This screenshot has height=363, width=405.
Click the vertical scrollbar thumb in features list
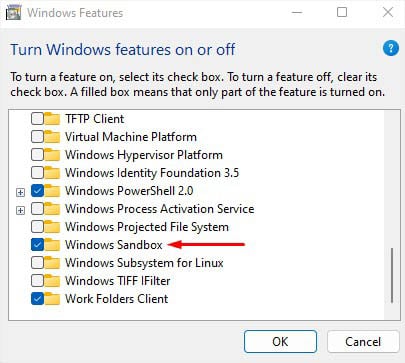point(392,275)
